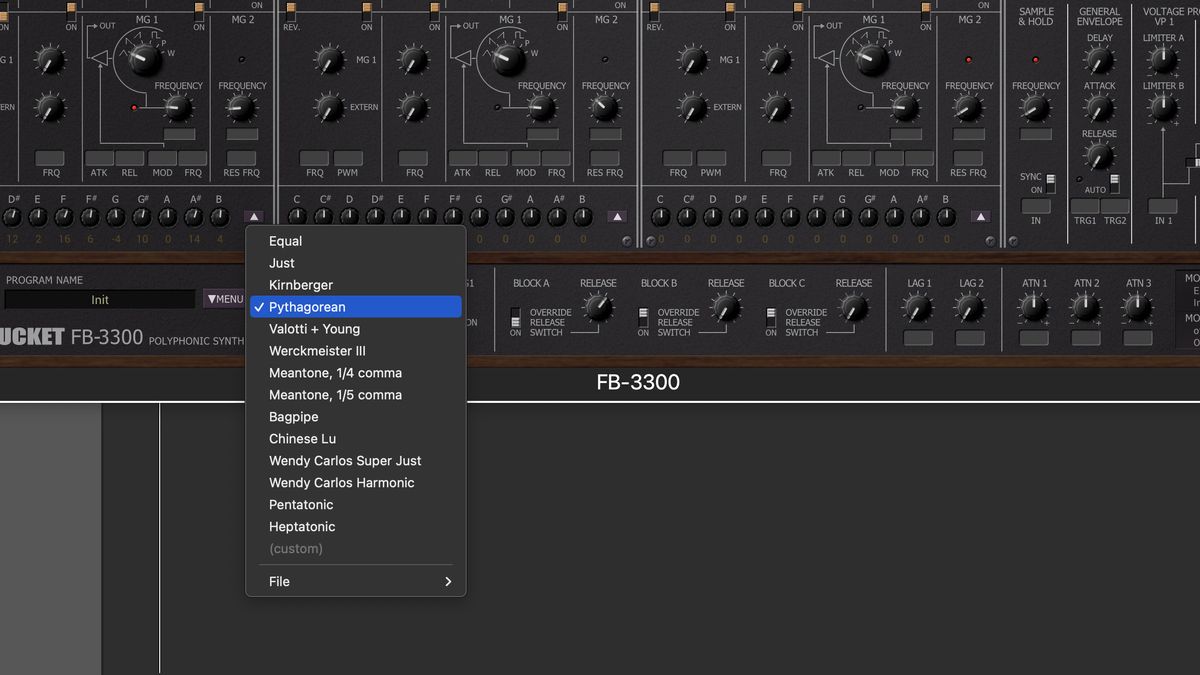Click the Block A RELEASE knob
Image resolution: width=1200 pixels, height=675 pixels.
[x=598, y=308]
